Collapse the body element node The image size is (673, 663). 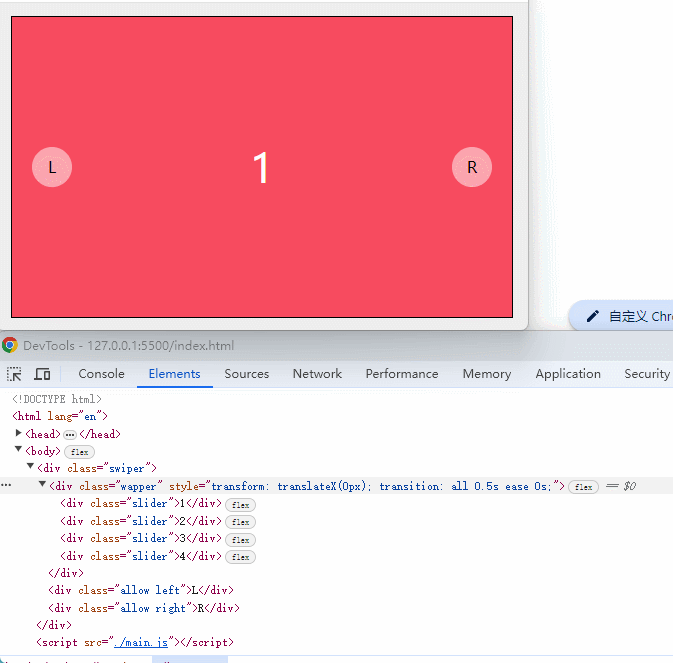tap(18, 449)
